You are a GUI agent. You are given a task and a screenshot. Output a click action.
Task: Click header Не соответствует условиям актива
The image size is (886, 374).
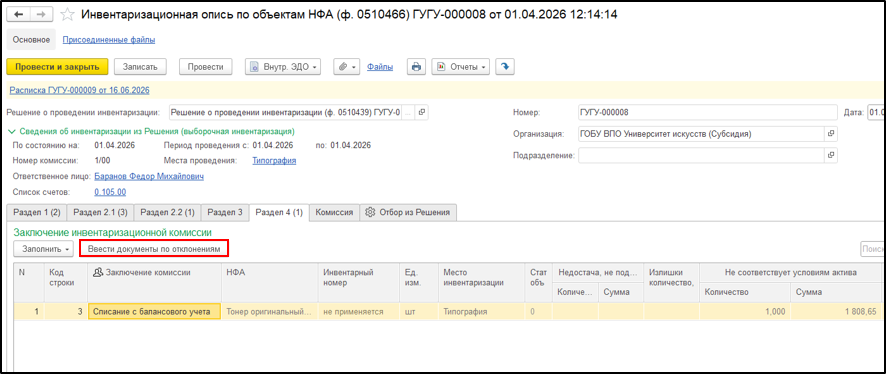tap(791, 272)
